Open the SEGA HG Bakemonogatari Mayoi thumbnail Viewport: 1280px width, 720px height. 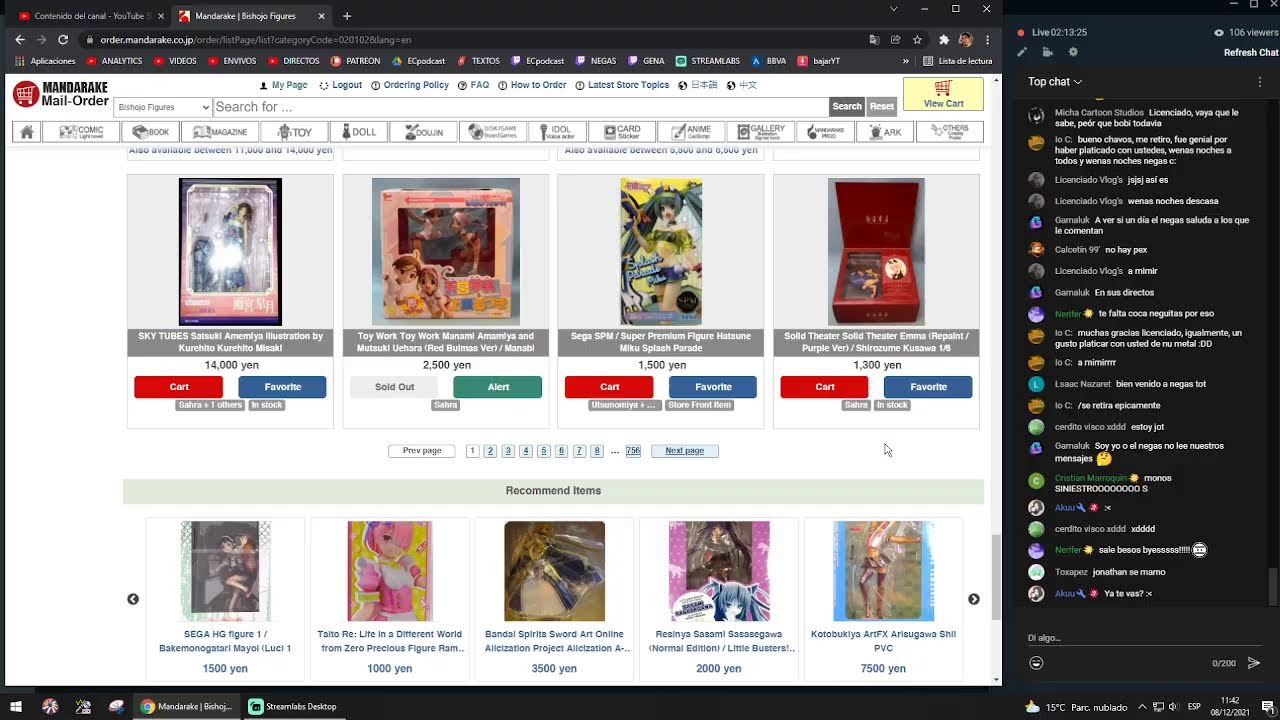pos(225,571)
